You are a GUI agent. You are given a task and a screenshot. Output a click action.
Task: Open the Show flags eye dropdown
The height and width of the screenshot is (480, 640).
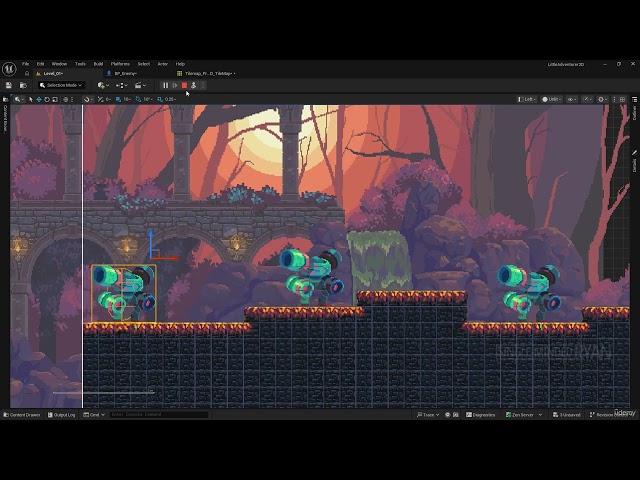tap(572, 99)
